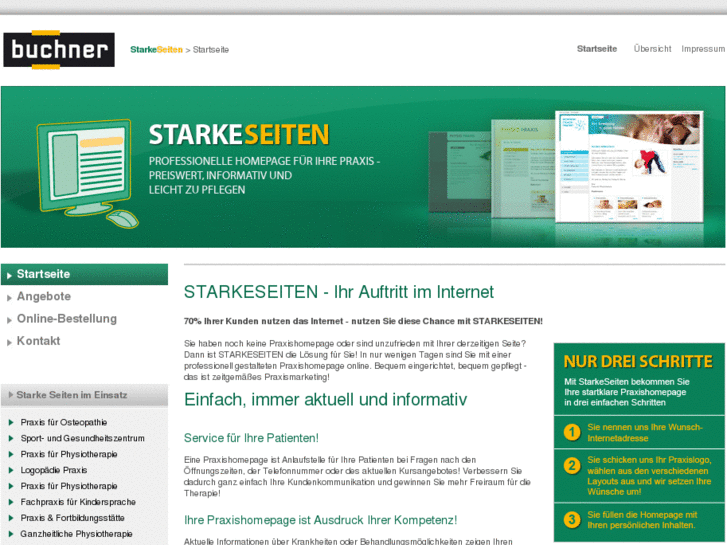Click the heading Einfach, immer aktuell und informativ
Image resolution: width=727 pixels, height=545 pixels.
[x=325, y=399]
